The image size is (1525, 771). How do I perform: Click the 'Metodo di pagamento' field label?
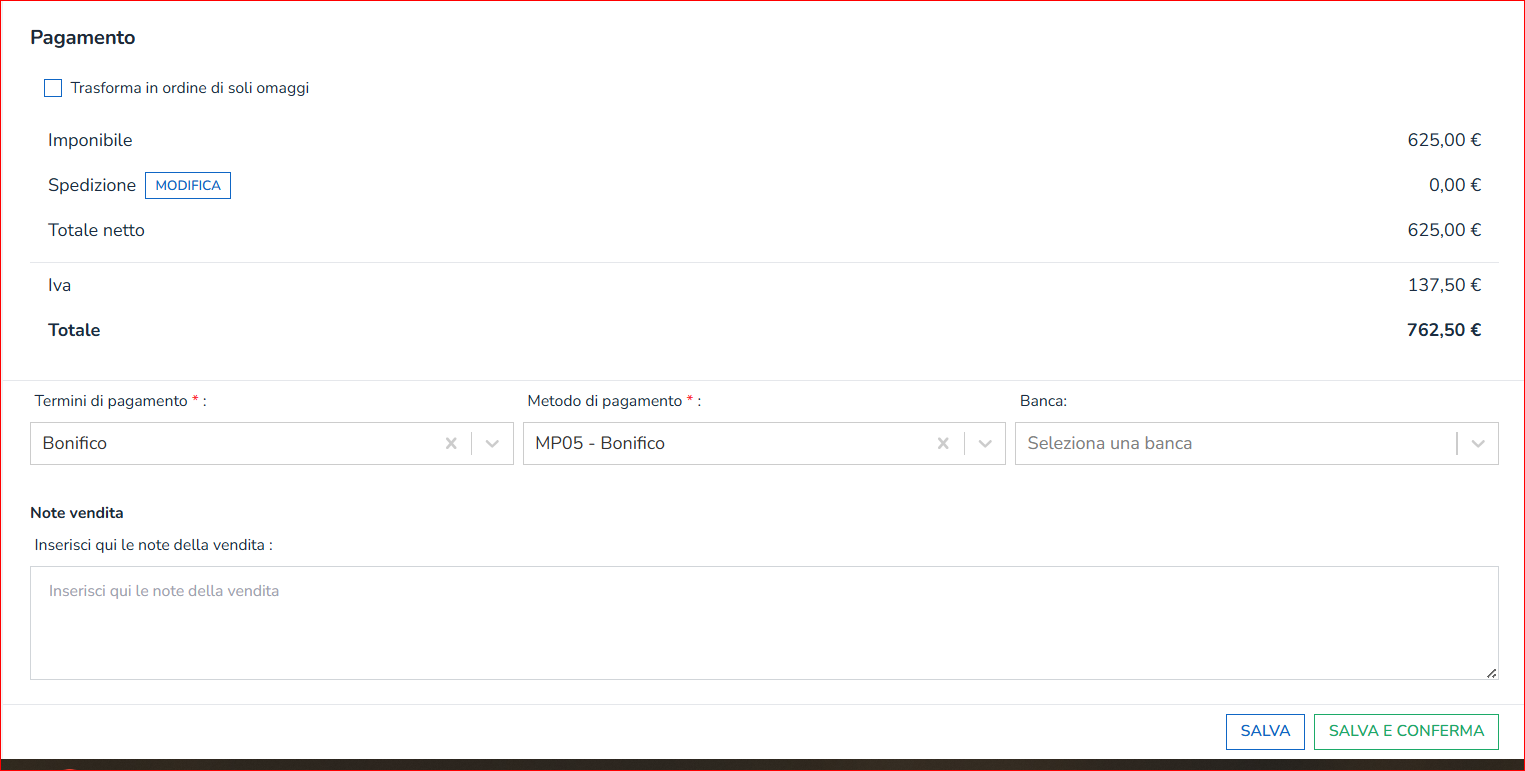[x=604, y=401]
